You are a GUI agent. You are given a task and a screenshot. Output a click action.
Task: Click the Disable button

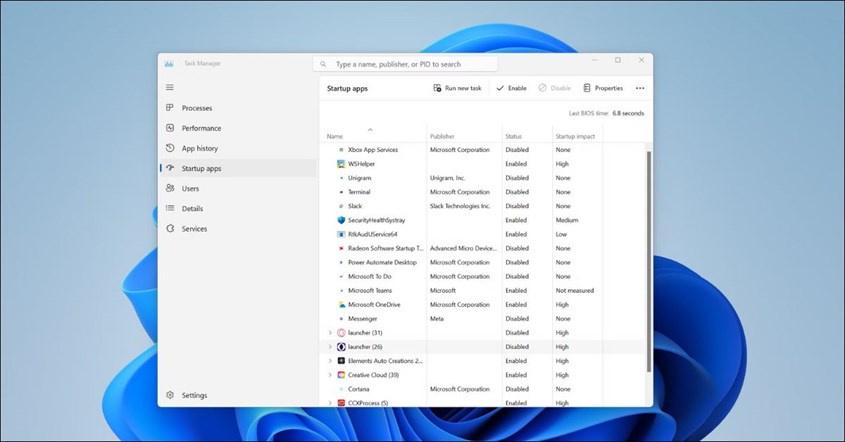click(x=555, y=88)
